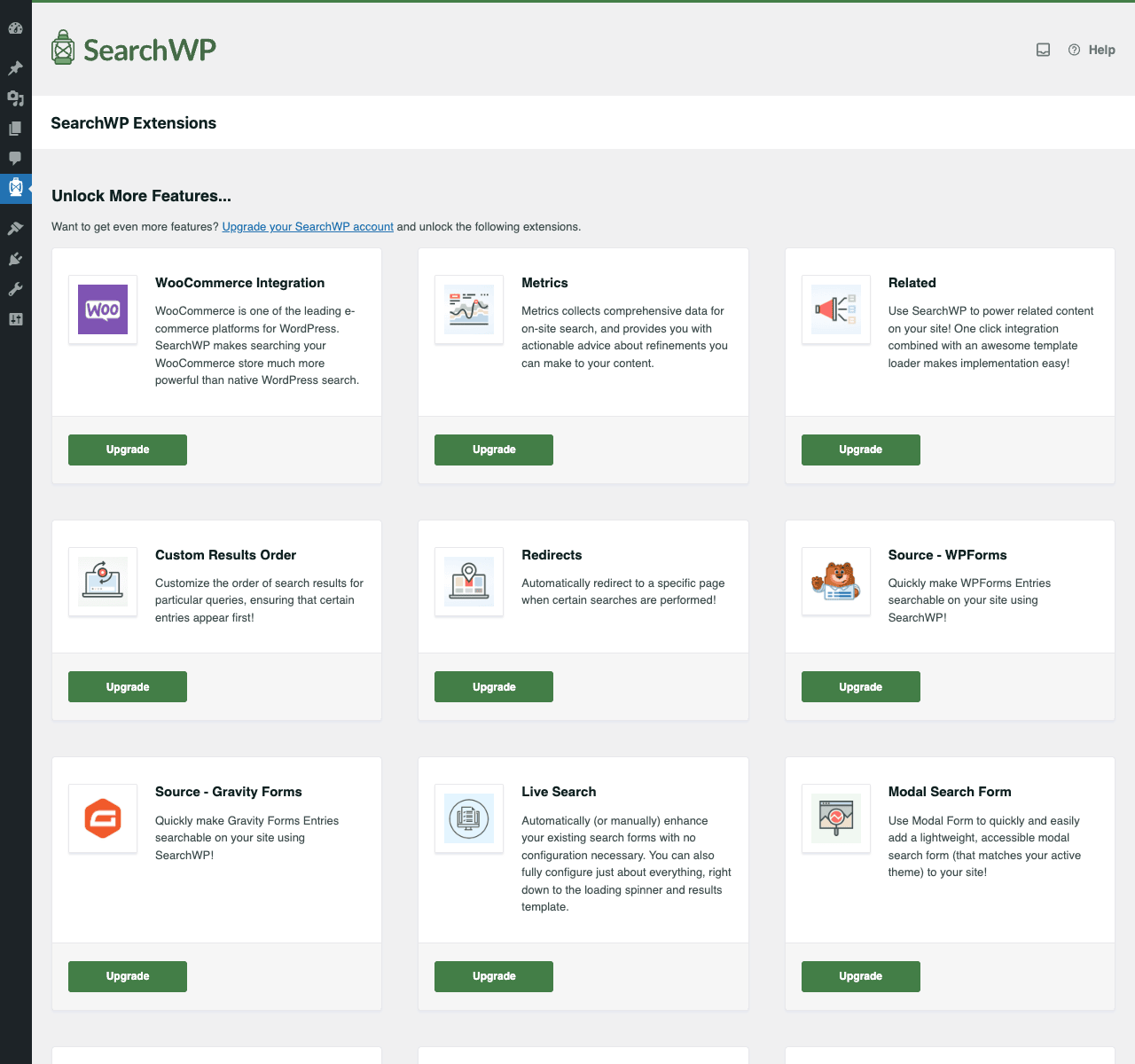Upgrade for Source - WPForms extension
The width and height of the screenshot is (1135, 1064).
[x=861, y=687]
